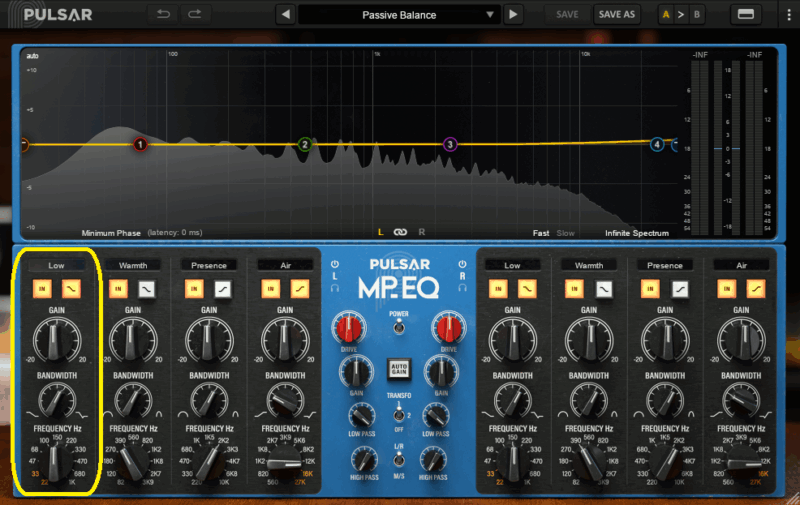Go to the next preset with right arrow
The height and width of the screenshot is (505, 800).
coord(513,14)
